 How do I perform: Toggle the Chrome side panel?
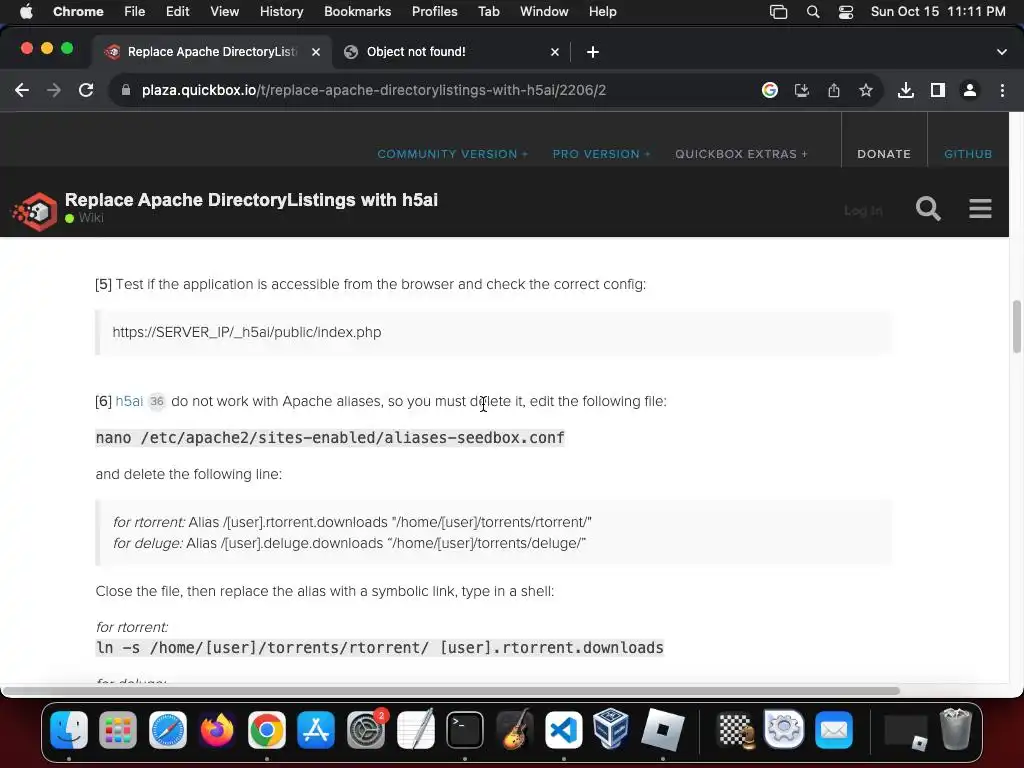(938, 90)
